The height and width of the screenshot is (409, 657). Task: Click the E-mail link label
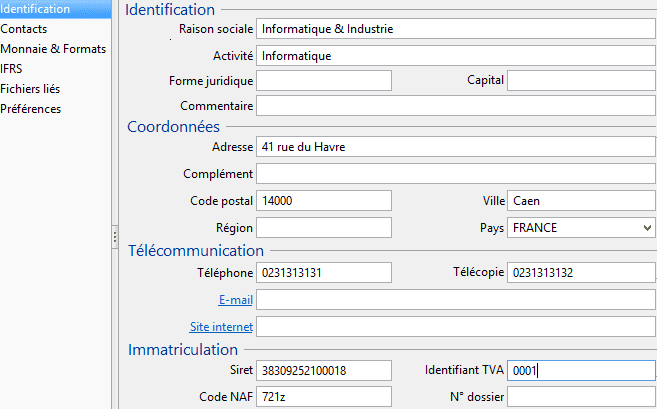point(235,300)
